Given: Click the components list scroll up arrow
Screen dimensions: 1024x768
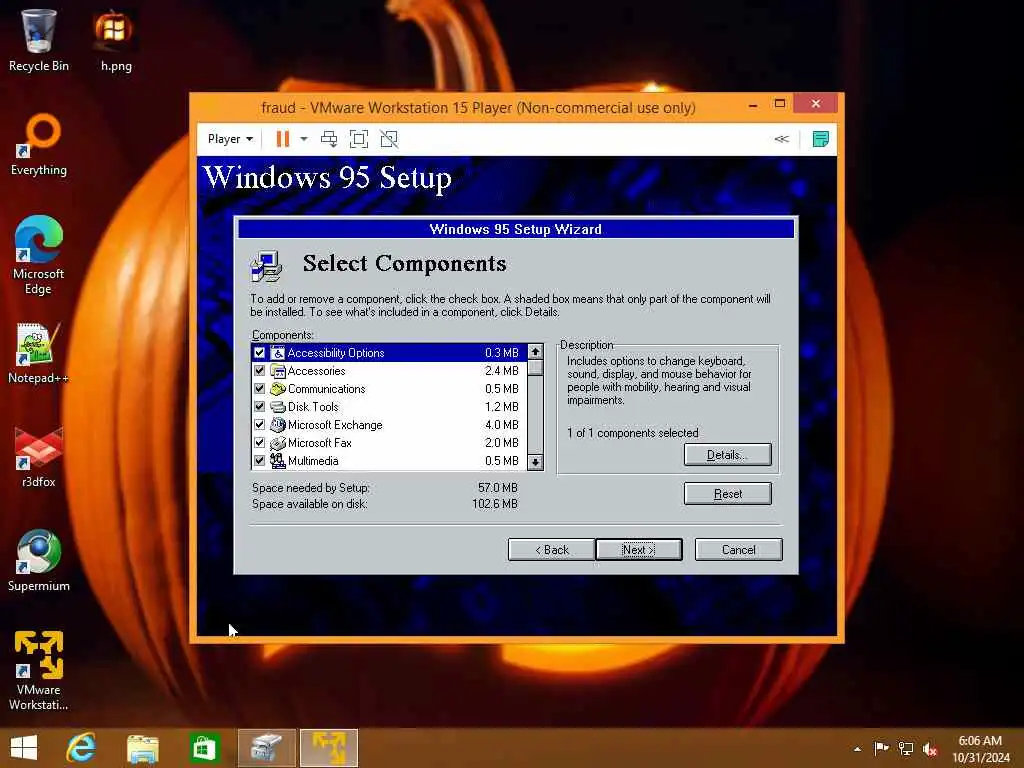Looking at the screenshot, I should (x=535, y=352).
